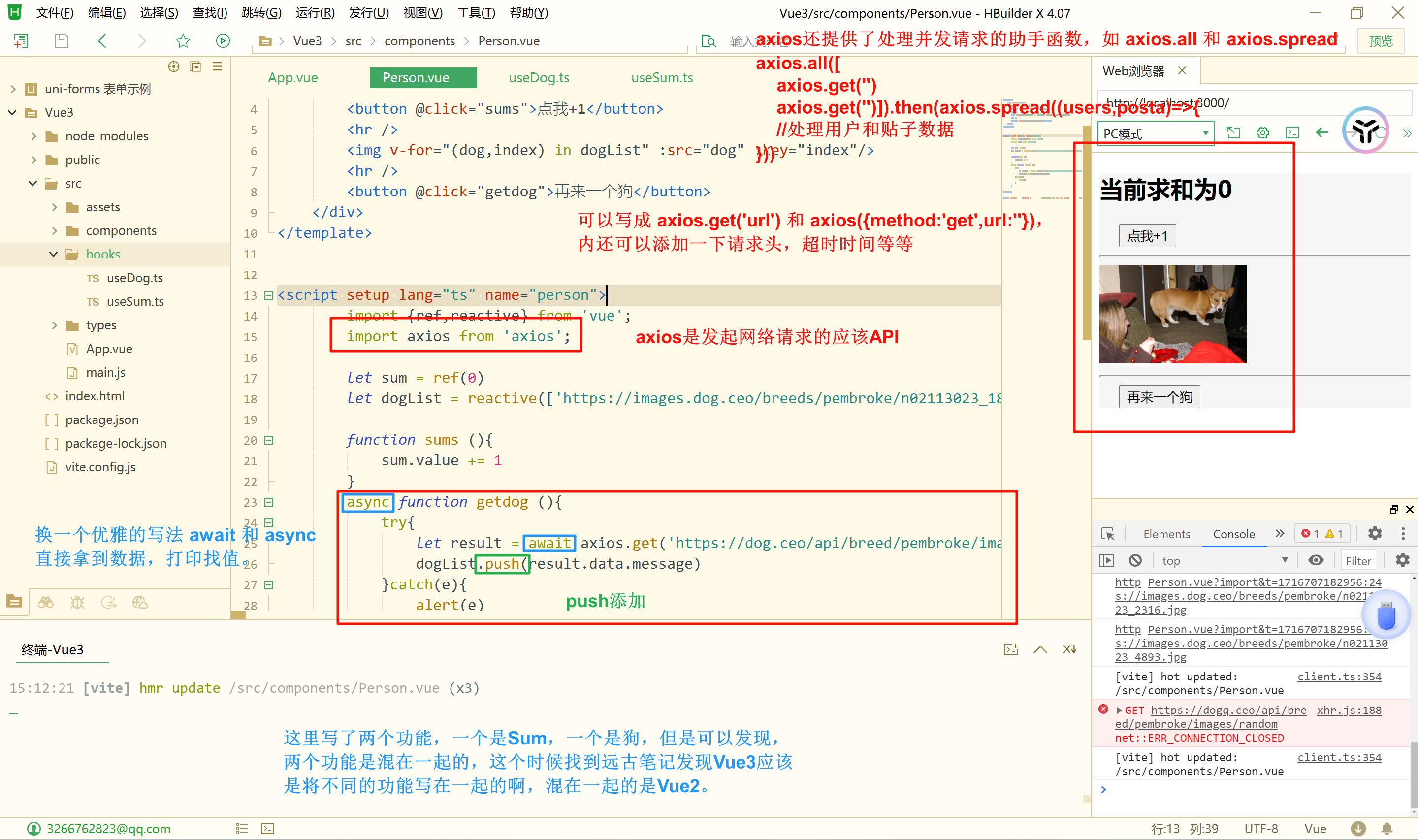Viewport: 1418px width, 840px height.
Task: Click DevTools inspect element icon
Action: 1107,534
